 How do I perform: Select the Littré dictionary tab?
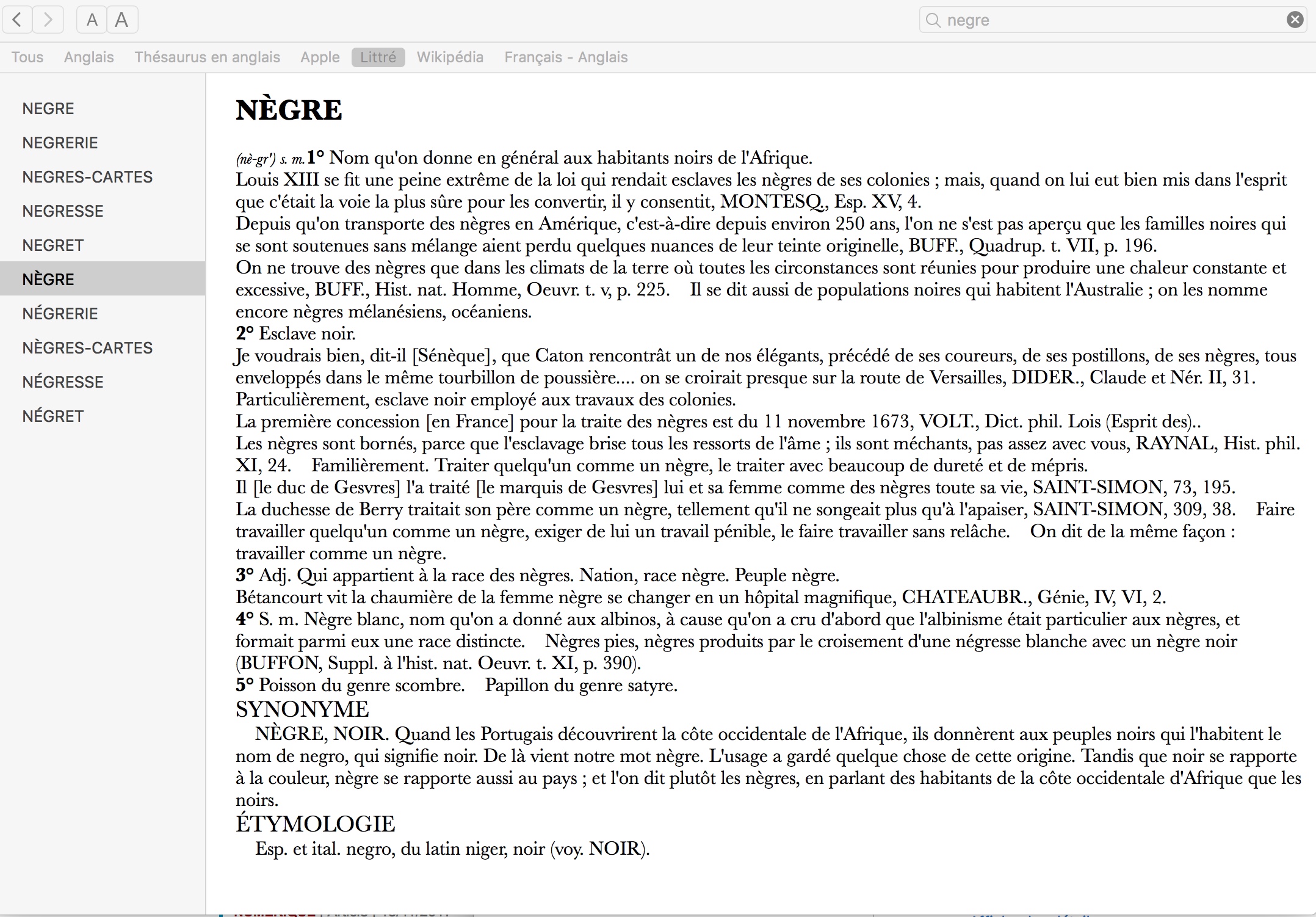[x=378, y=57]
